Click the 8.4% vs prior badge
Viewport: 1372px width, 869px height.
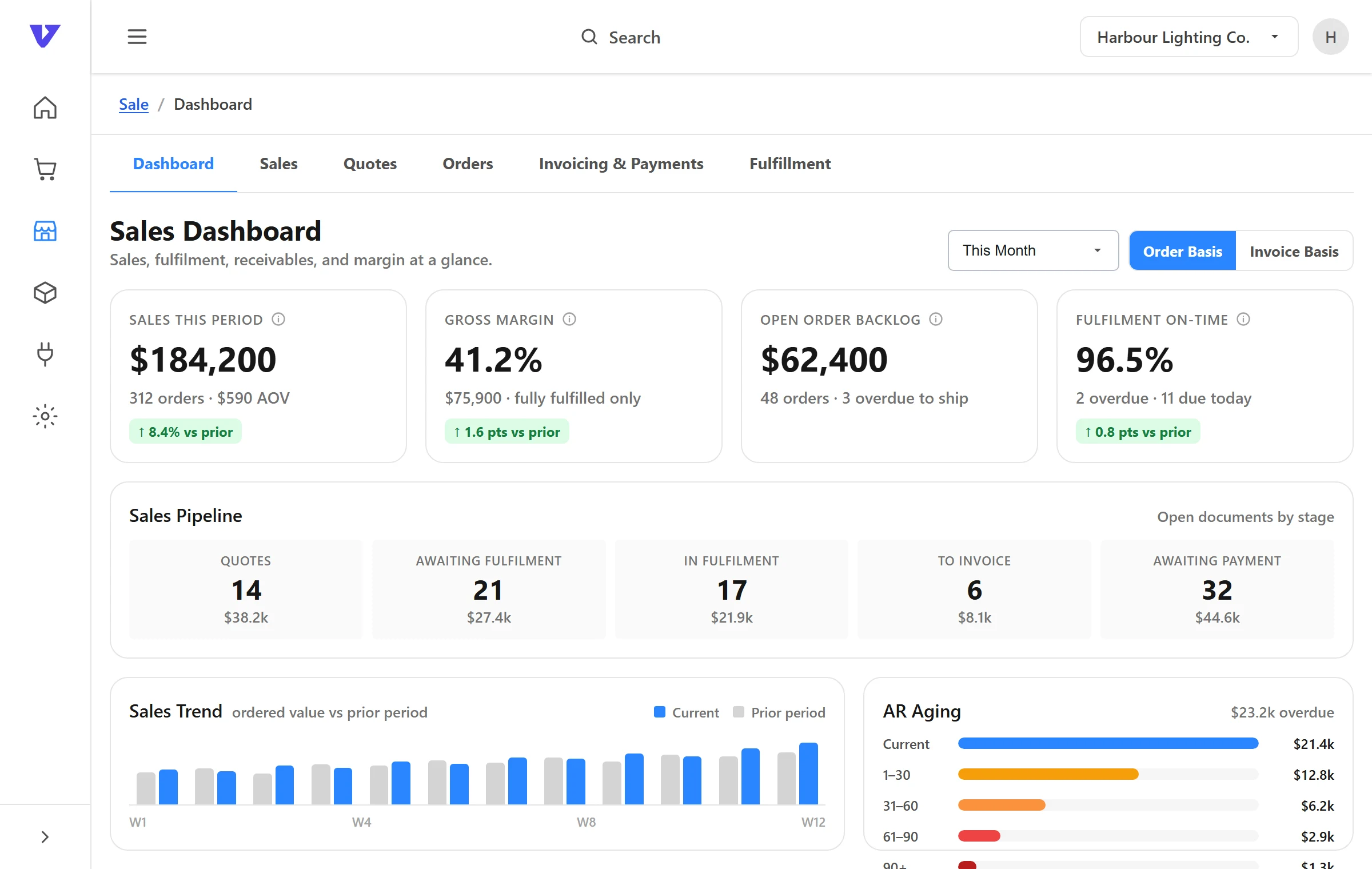coord(185,432)
